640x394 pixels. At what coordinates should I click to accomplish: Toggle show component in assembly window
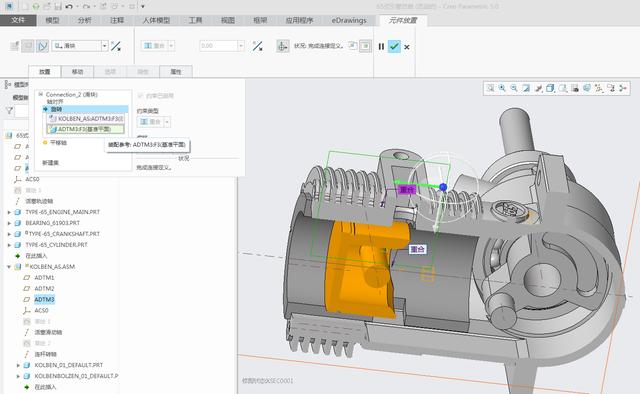[365, 46]
